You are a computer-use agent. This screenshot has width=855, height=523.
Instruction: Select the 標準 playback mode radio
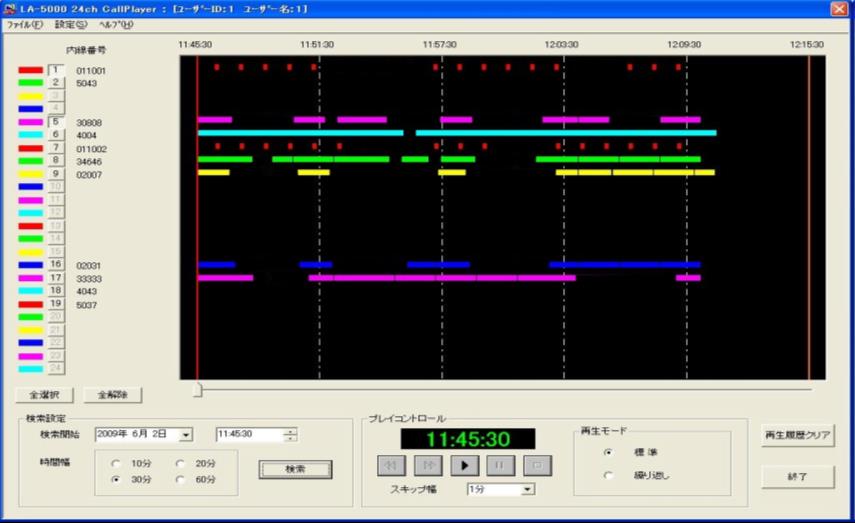(x=608, y=452)
